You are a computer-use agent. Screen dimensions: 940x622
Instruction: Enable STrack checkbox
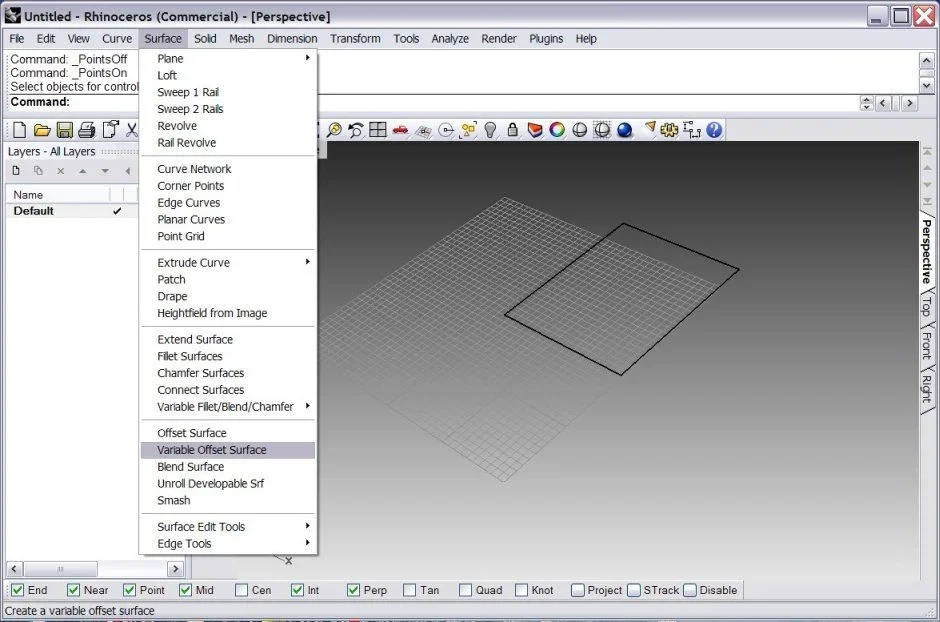[x=634, y=590]
